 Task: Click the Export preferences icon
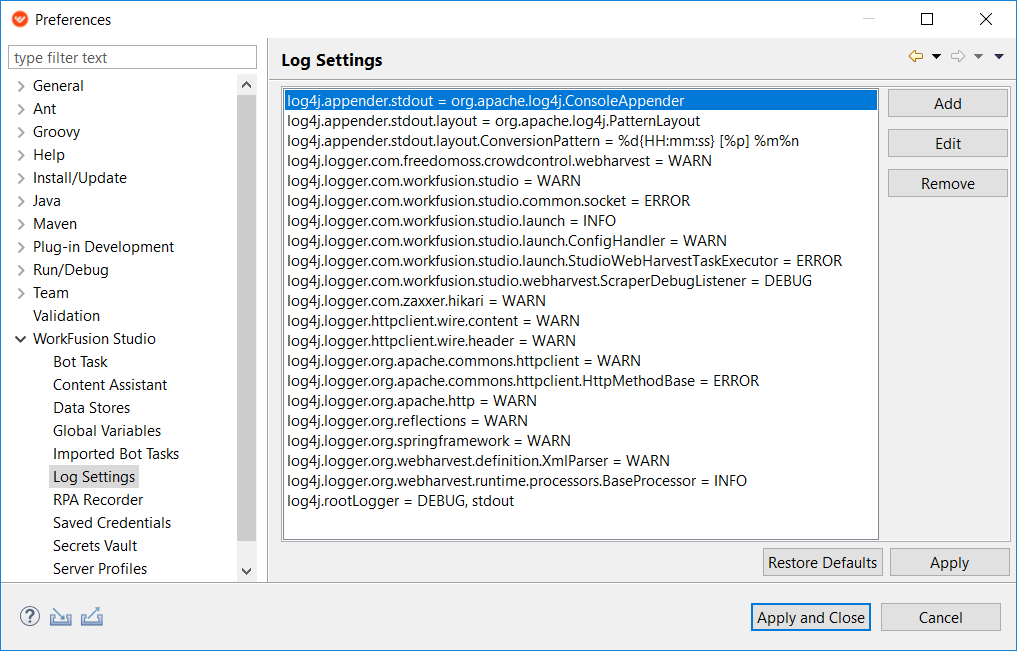pos(91,617)
